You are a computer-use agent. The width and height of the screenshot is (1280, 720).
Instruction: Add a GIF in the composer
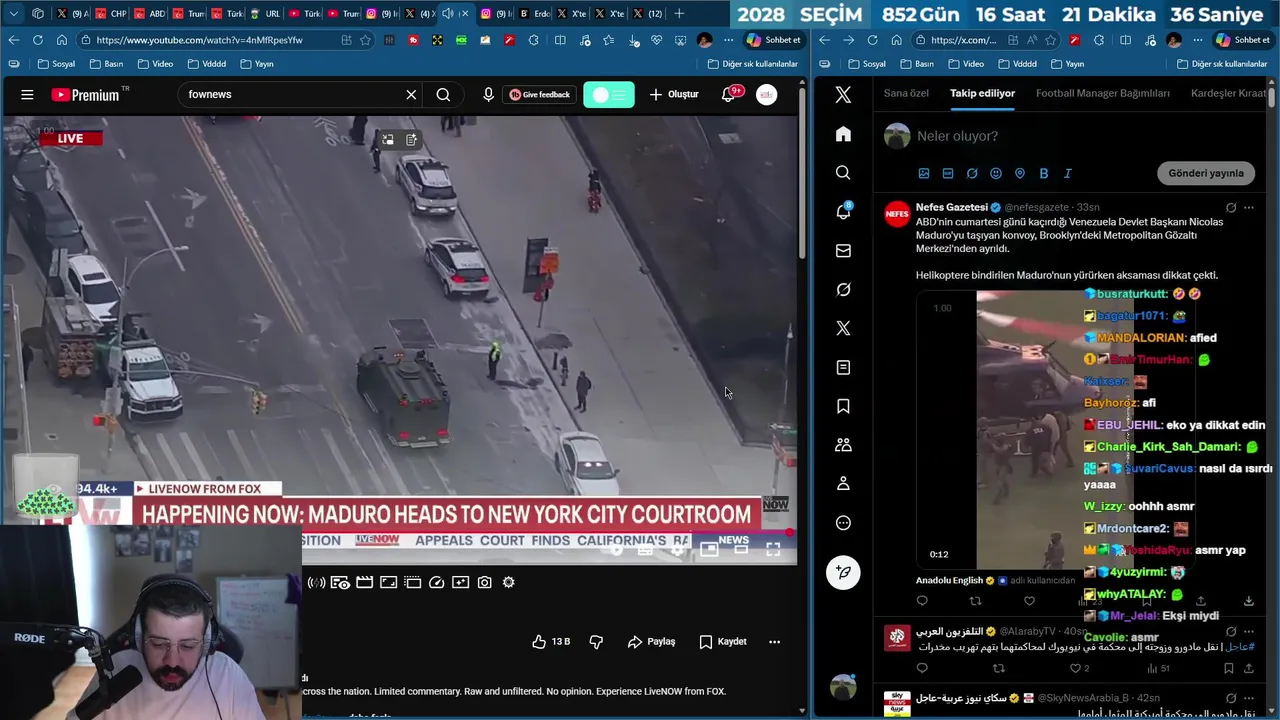click(948, 173)
